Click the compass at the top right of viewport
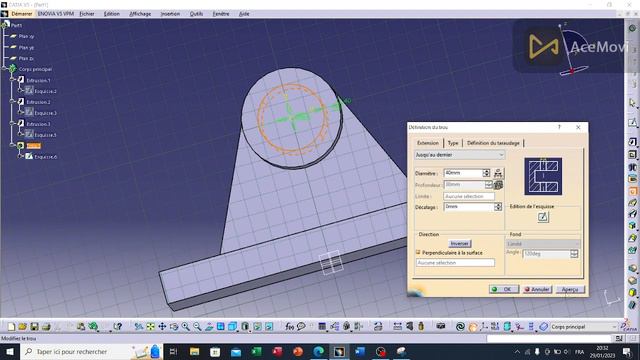This screenshot has width=640, height=360. 573,50
